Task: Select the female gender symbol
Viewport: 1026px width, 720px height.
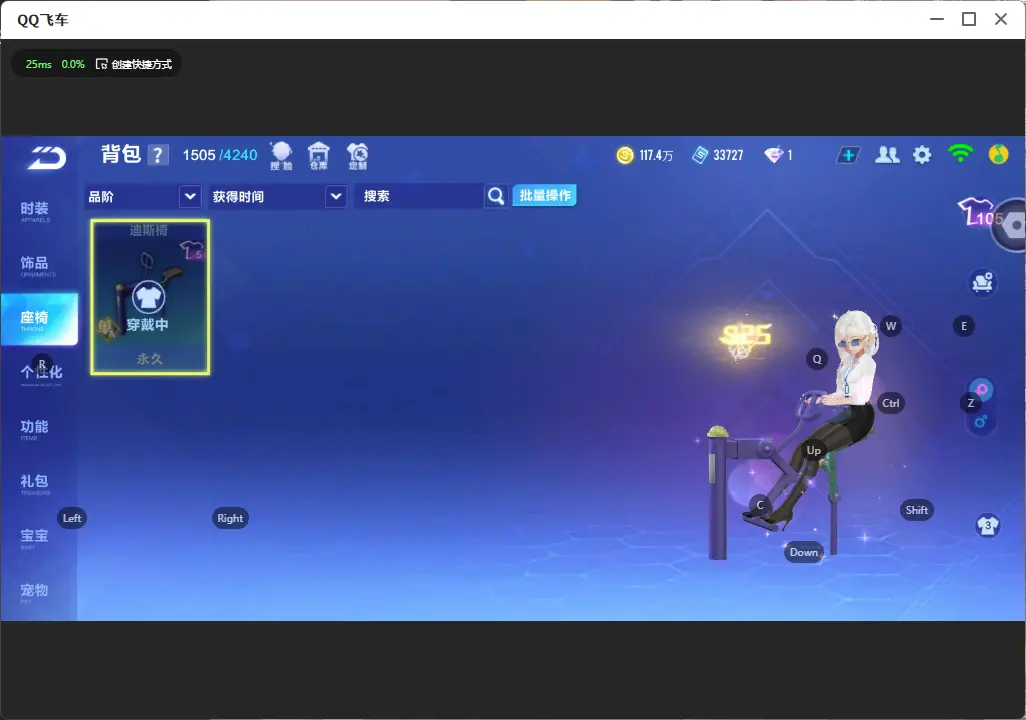Action: click(981, 389)
